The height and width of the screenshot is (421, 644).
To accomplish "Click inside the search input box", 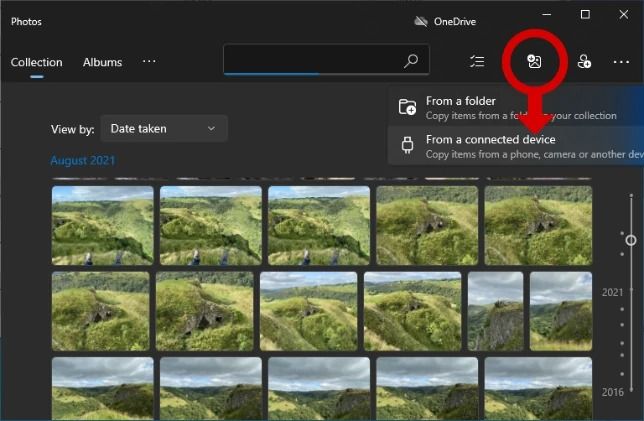I will pyautogui.click(x=310, y=60).
